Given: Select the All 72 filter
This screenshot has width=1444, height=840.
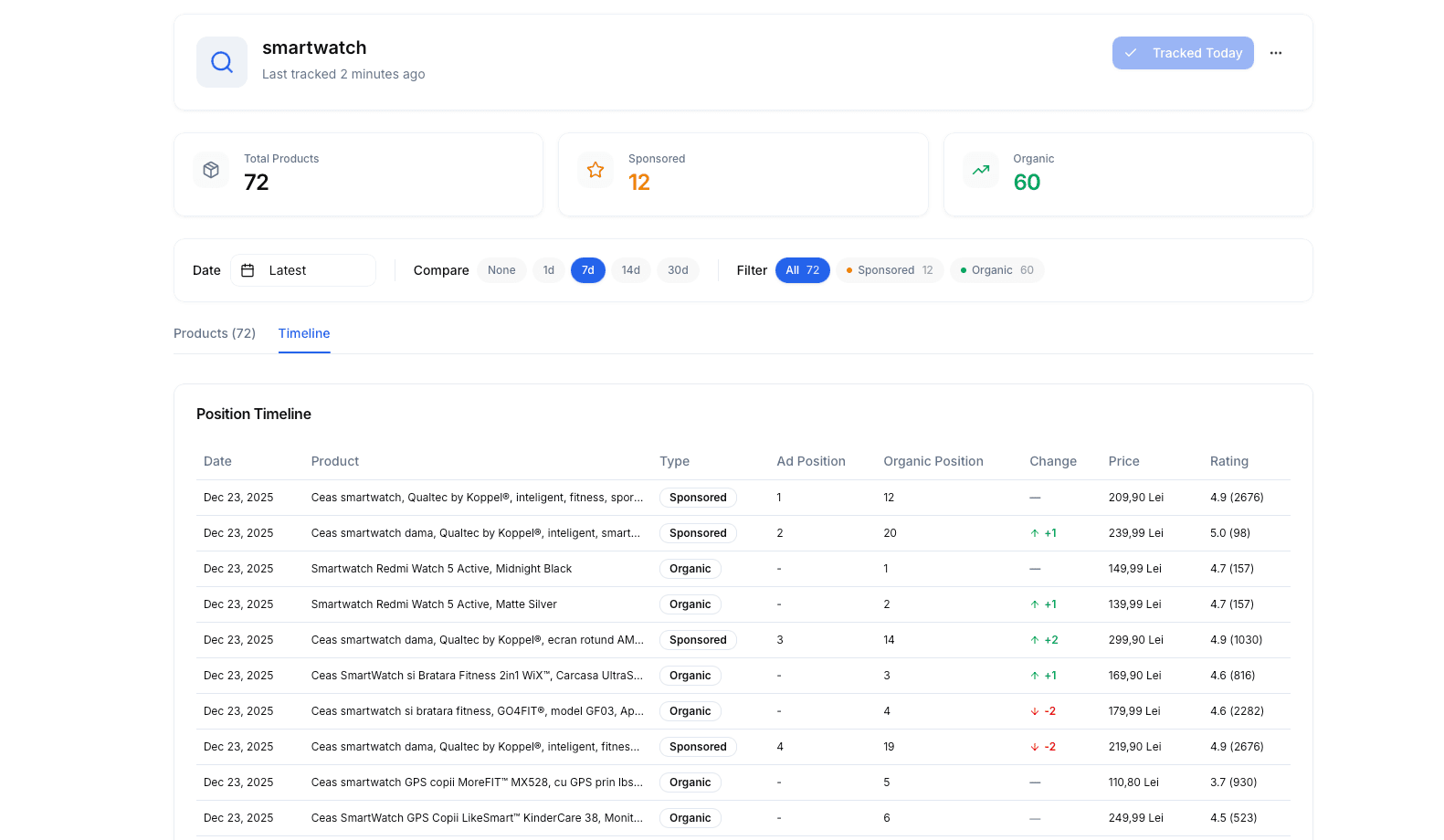Looking at the screenshot, I should coord(802,270).
